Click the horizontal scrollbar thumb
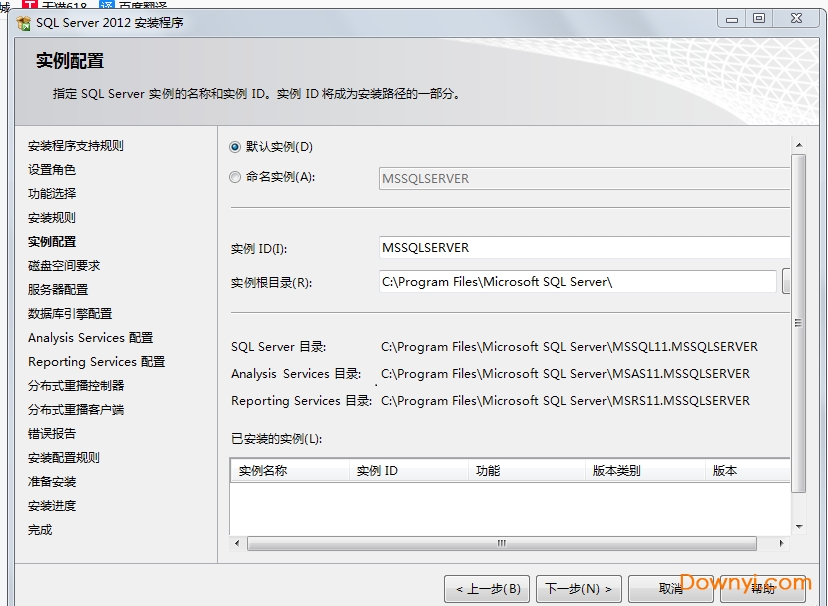Viewport: 828px width, 606px height. 502,544
